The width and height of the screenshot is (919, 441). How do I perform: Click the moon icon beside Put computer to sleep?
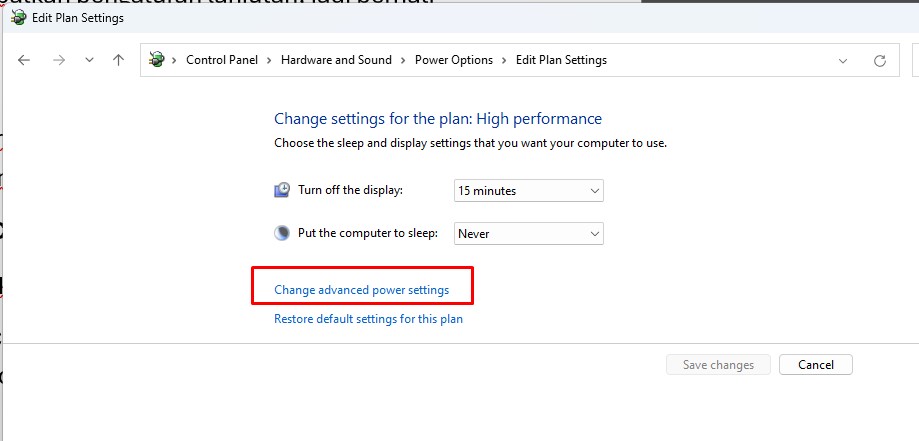[x=282, y=233]
